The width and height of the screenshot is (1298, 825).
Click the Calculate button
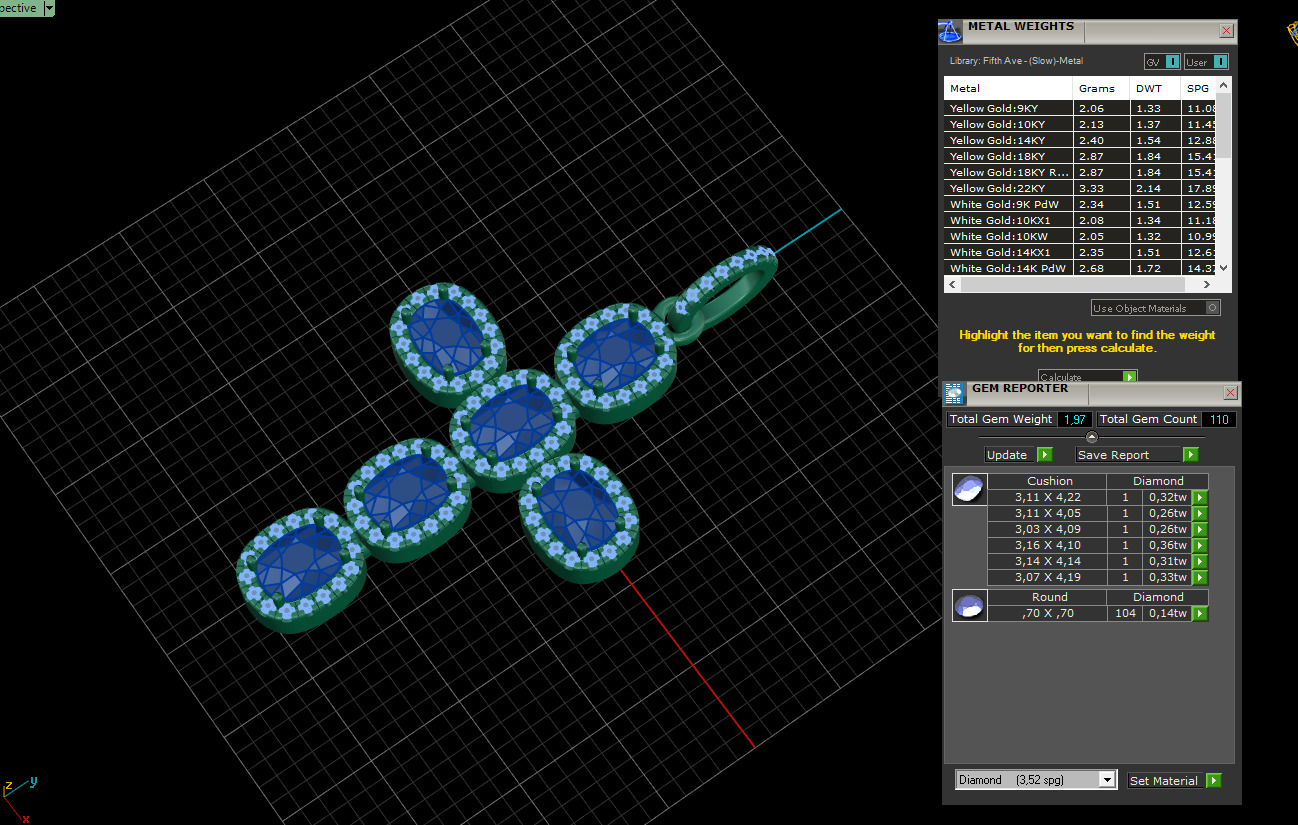1080,377
